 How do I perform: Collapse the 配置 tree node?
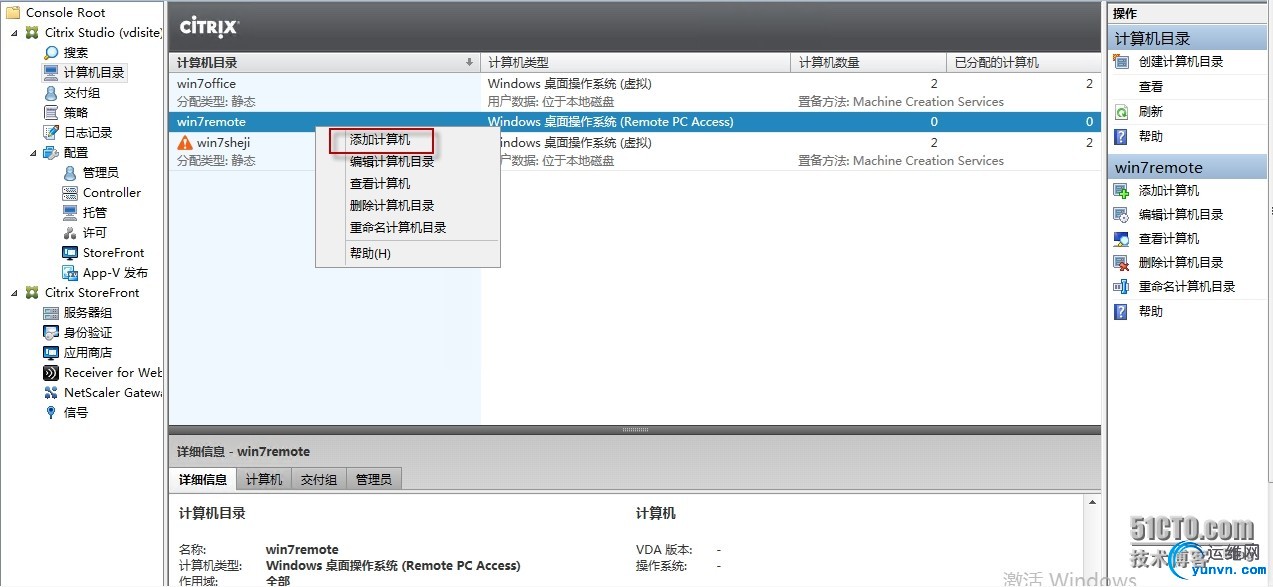[x=33, y=153]
